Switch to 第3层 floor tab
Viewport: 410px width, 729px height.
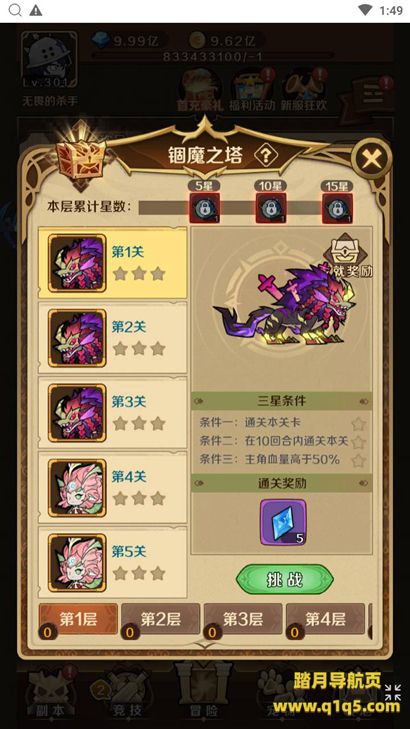(x=243, y=620)
